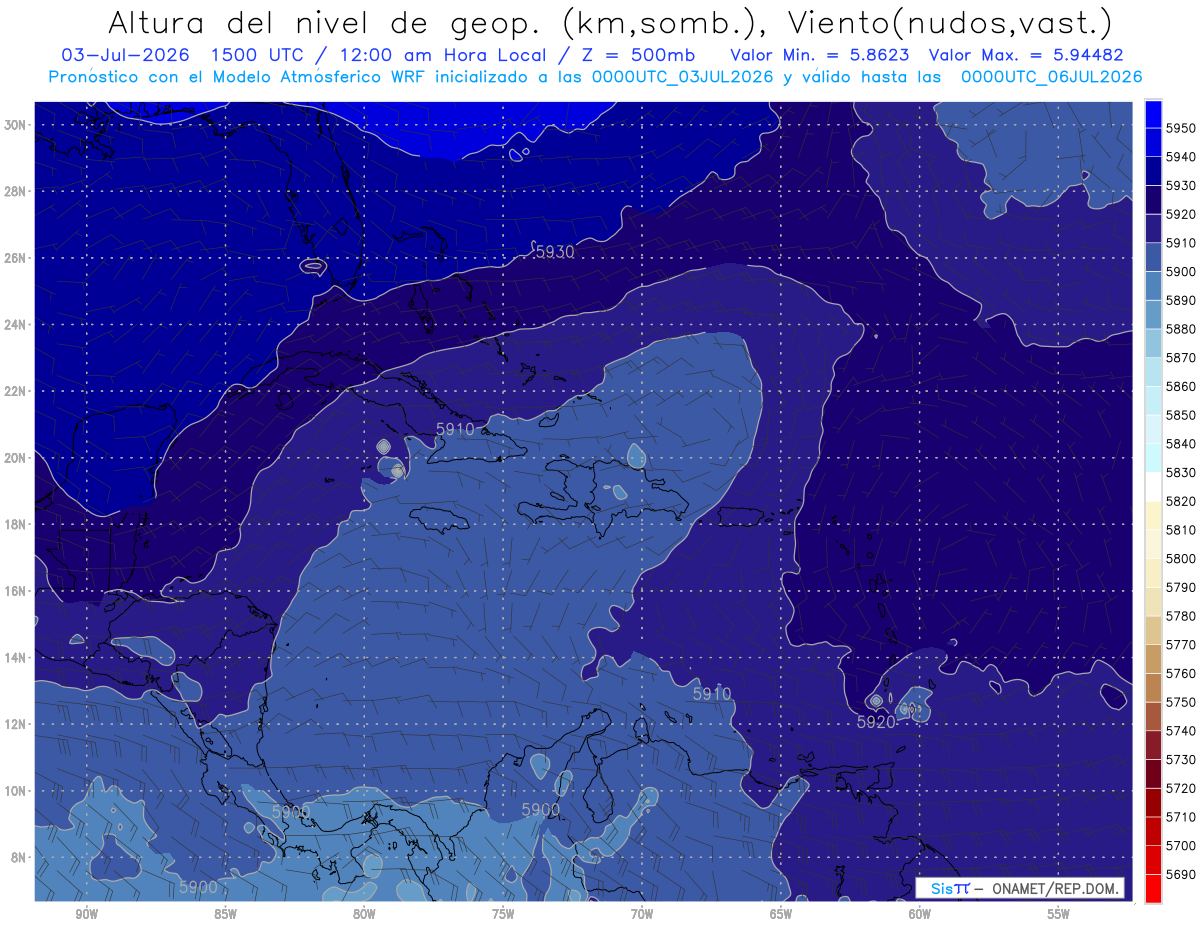1200x927 pixels.
Task: Click the 26N latitude axis label
Action: pyautogui.click(x=15, y=258)
